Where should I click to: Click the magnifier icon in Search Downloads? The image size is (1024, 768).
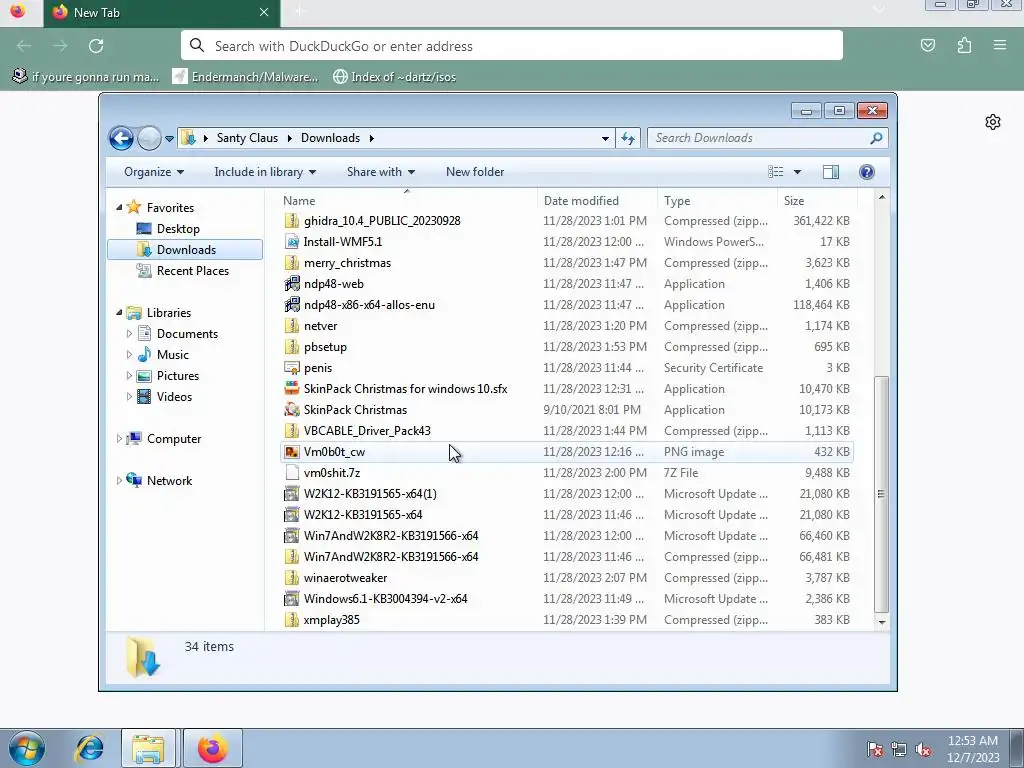point(876,138)
